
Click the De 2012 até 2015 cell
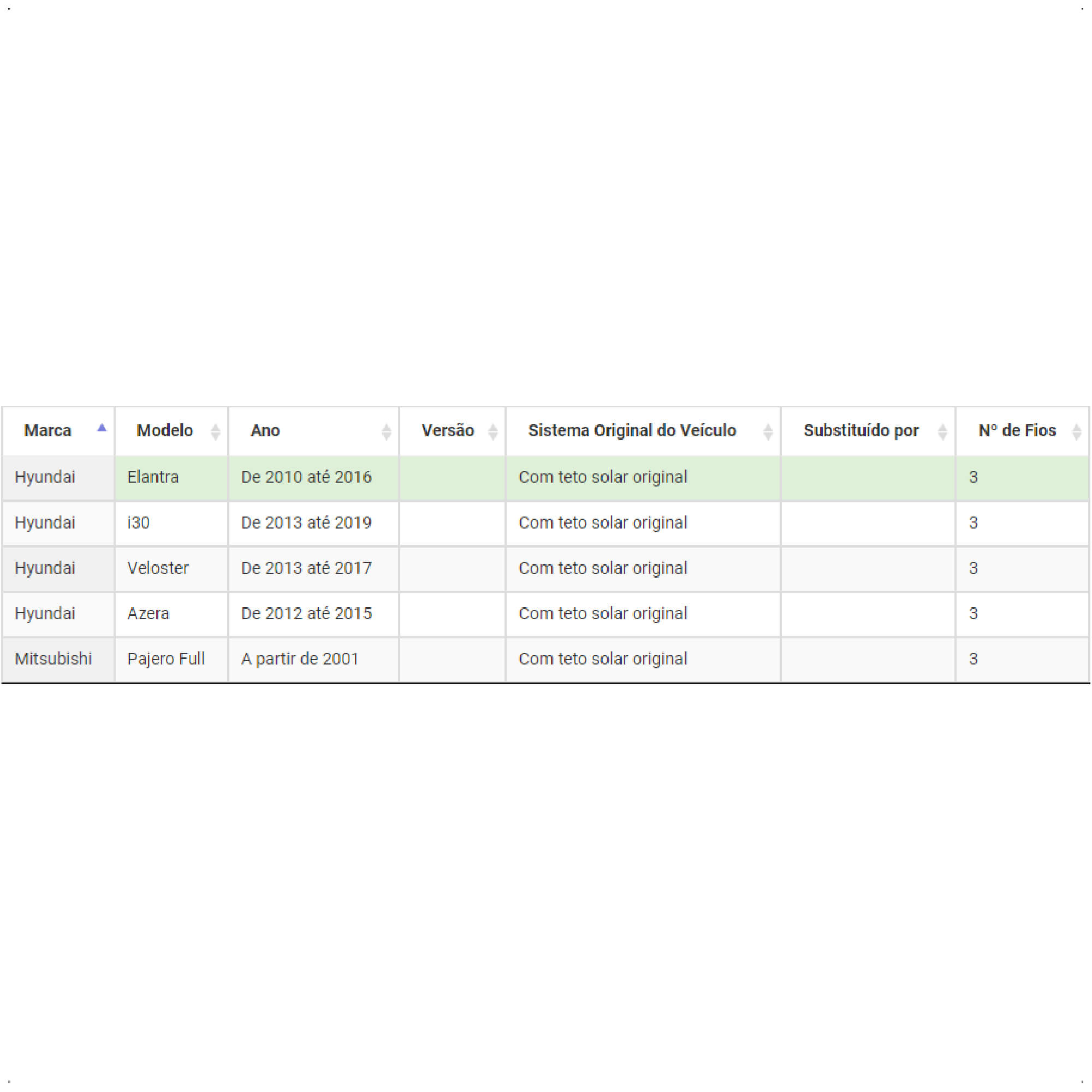[314, 614]
